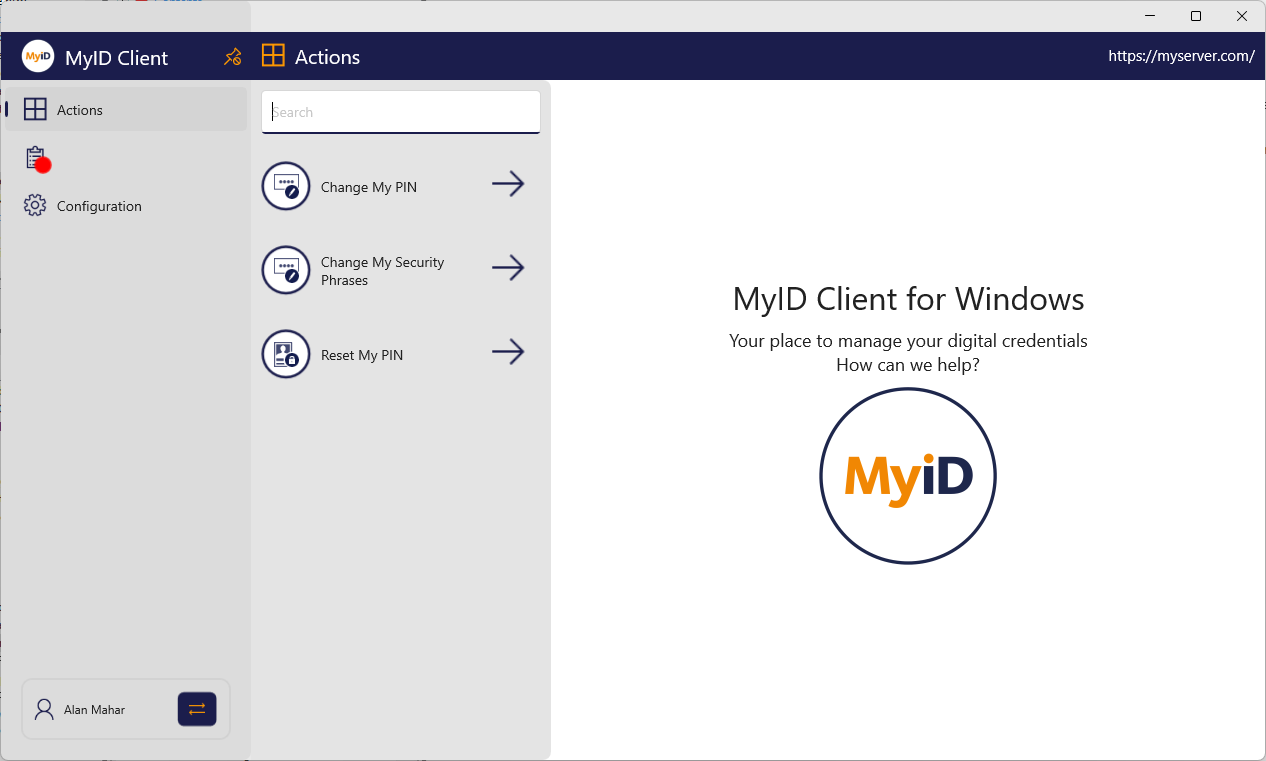Click the large MyID circular logo
This screenshot has width=1266, height=761.
[x=908, y=476]
